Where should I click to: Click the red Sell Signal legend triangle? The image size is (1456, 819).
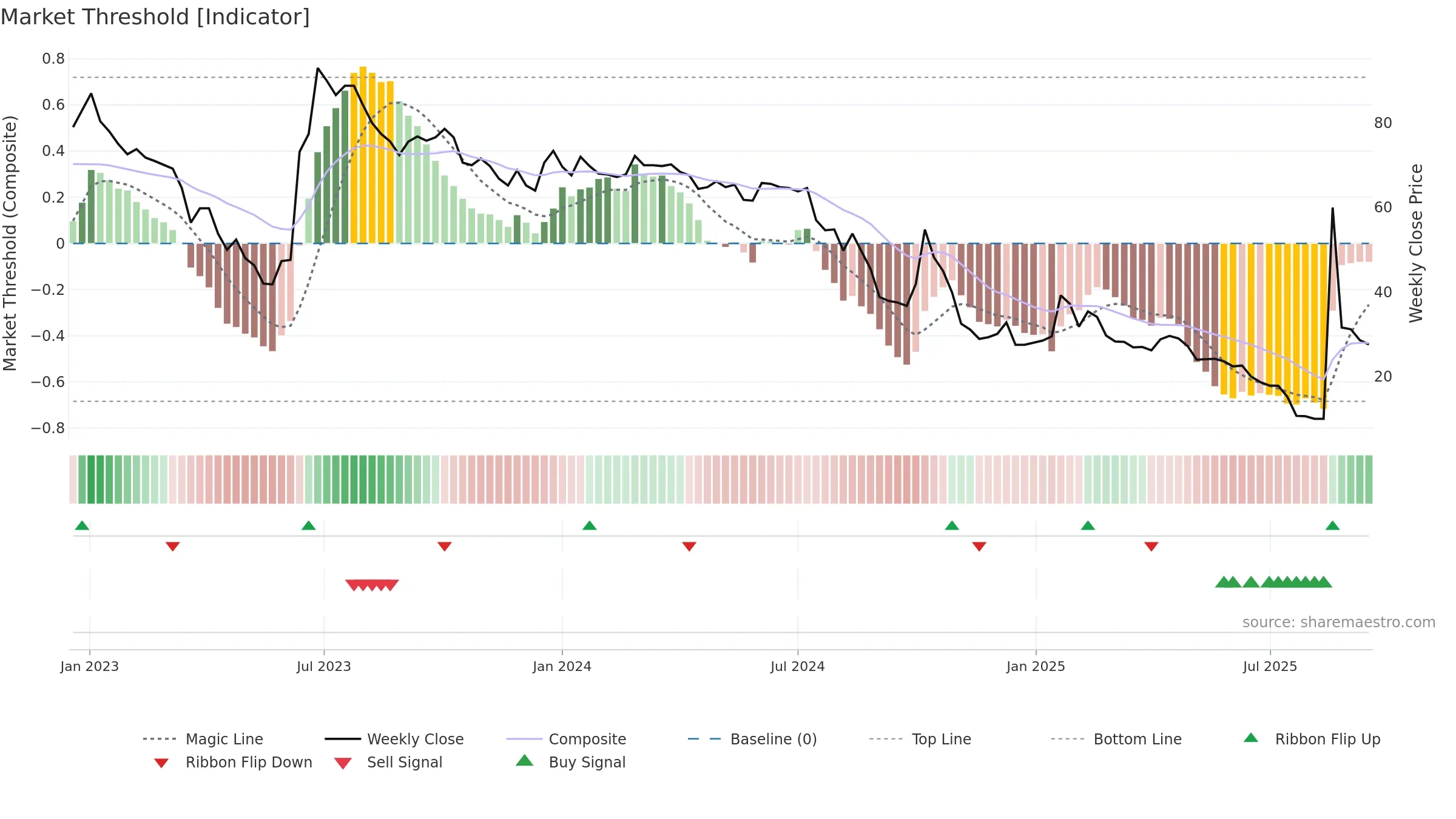pyautogui.click(x=343, y=763)
